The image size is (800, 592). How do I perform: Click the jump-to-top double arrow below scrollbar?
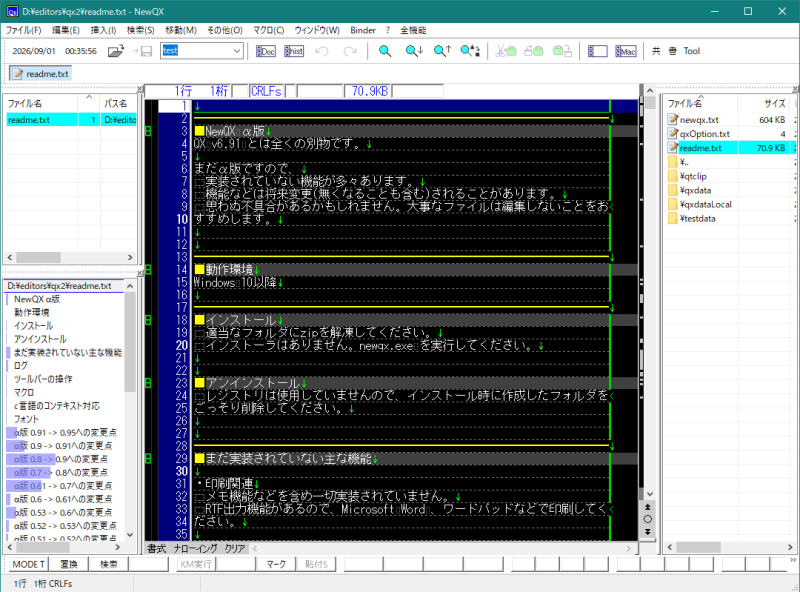point(648,507)
